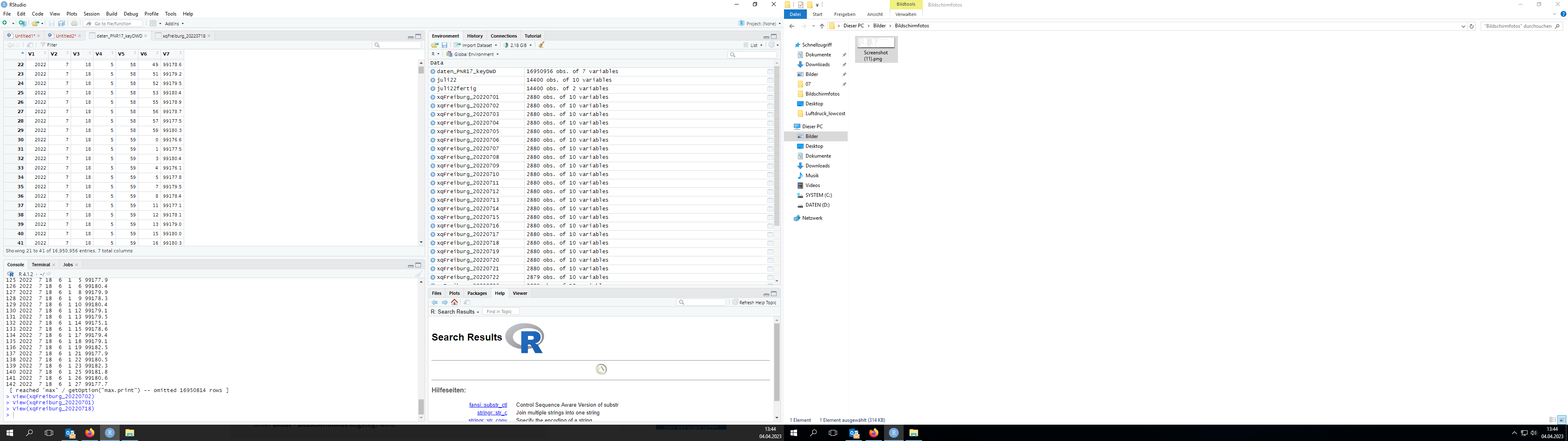Click the clear console broom icon
The width and height of the screenshot is (1568, 441).
[x=418, y=274]
